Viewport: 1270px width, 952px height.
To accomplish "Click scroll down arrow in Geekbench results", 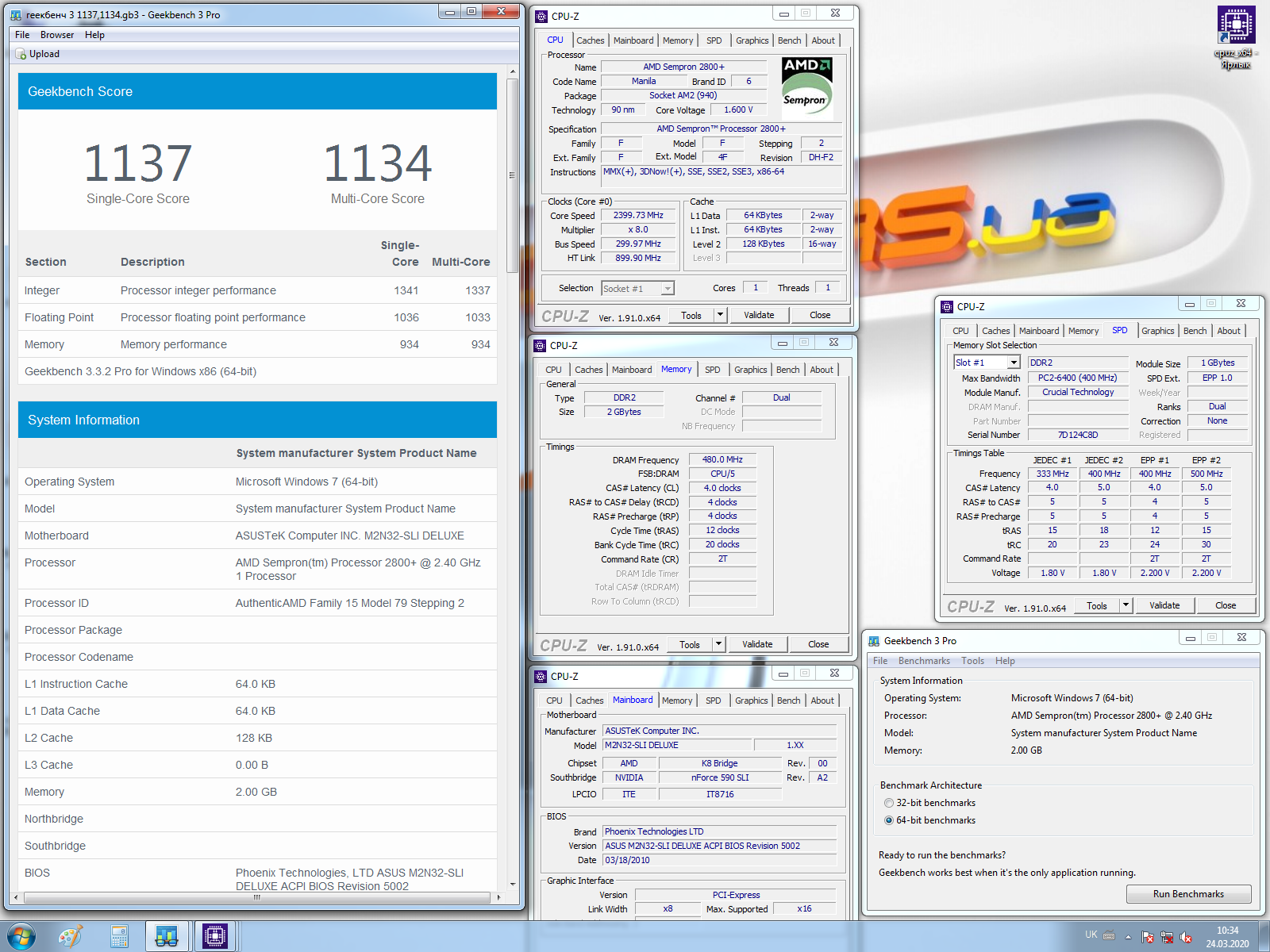I will (512, 884).
